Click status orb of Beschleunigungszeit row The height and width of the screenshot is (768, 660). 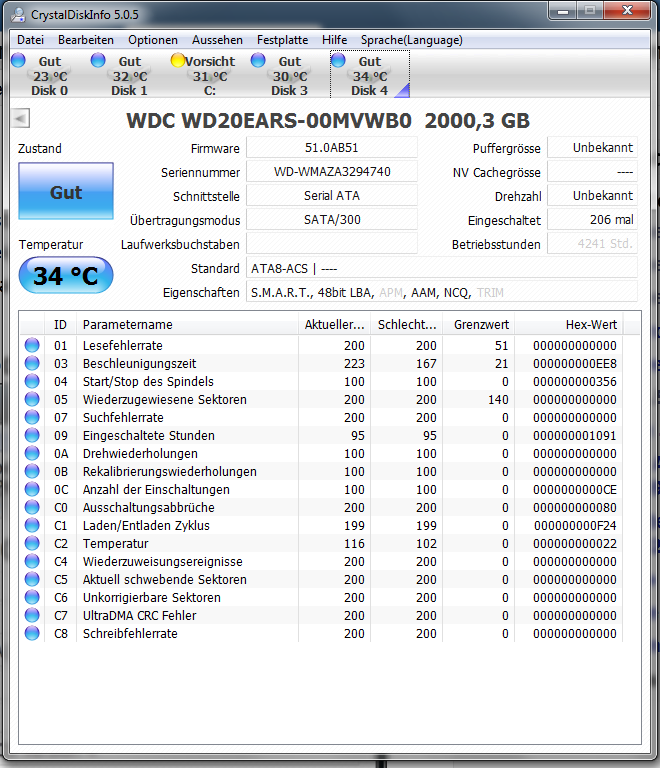[32, 363]
